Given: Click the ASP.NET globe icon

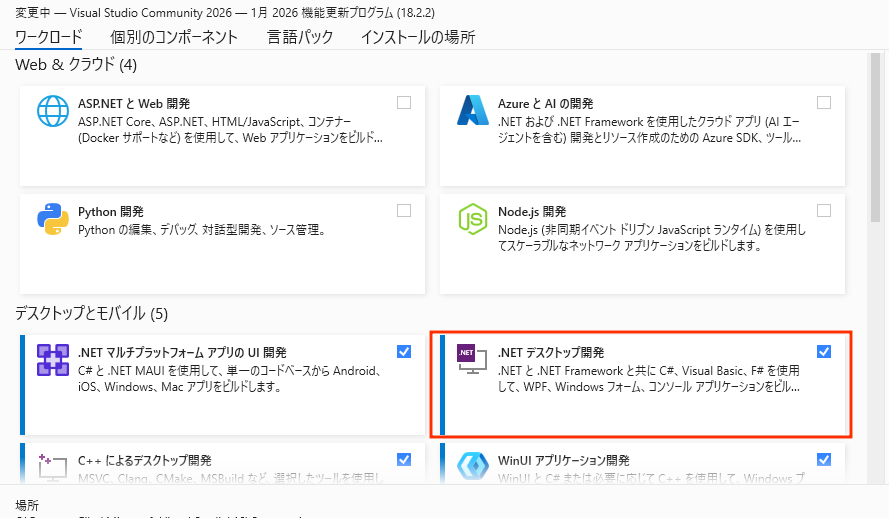Looking at the screenshot, I should coord(52,111).
